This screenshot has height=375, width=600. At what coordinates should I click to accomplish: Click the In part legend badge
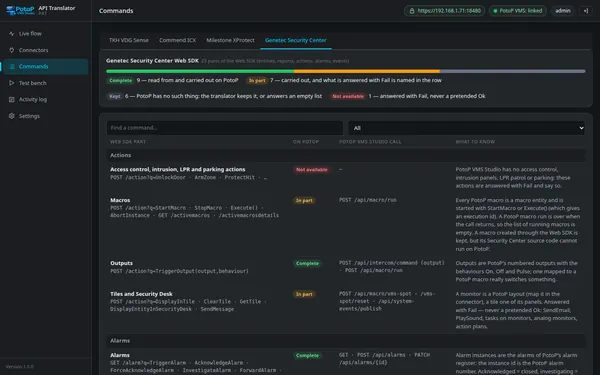(257, 80)
